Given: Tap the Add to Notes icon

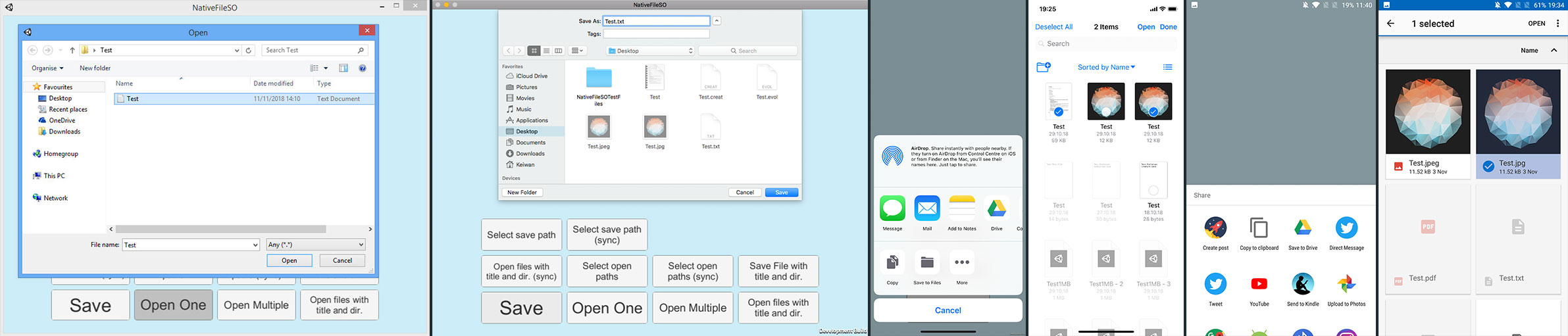Looking at the screenshot, I should (962, 208).
